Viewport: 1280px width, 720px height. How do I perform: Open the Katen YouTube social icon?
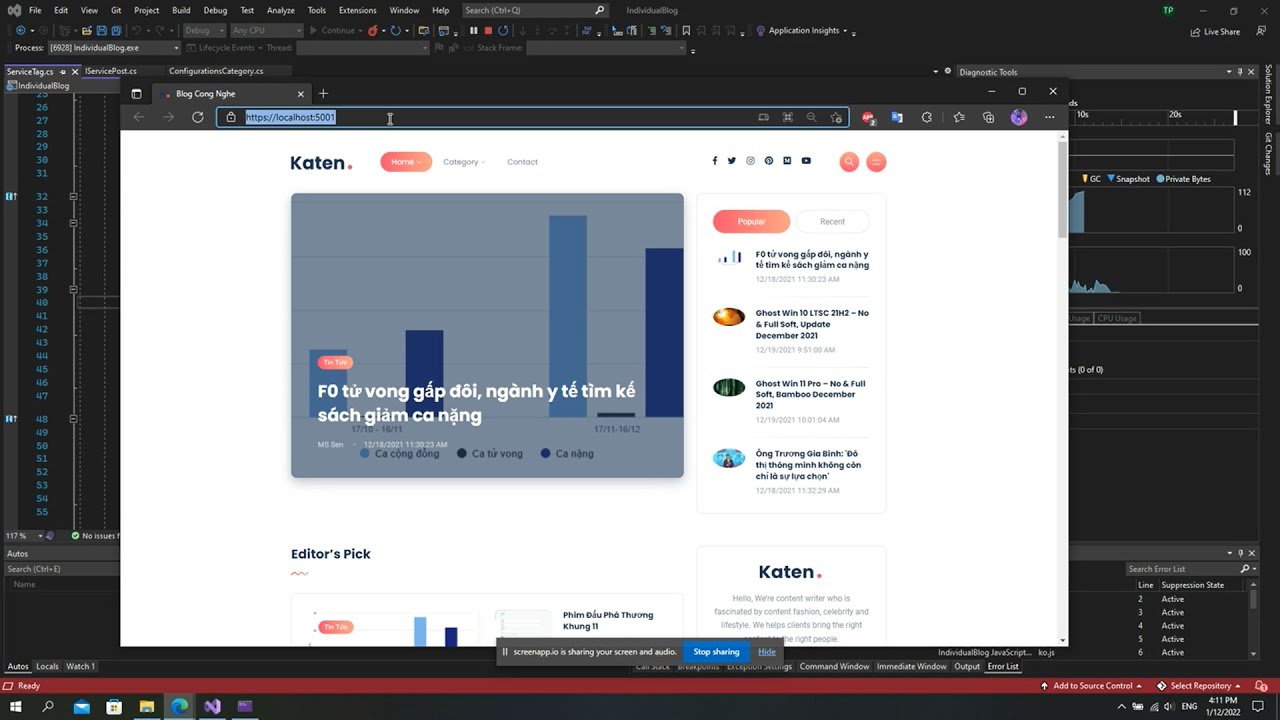(x=806, y=161)
